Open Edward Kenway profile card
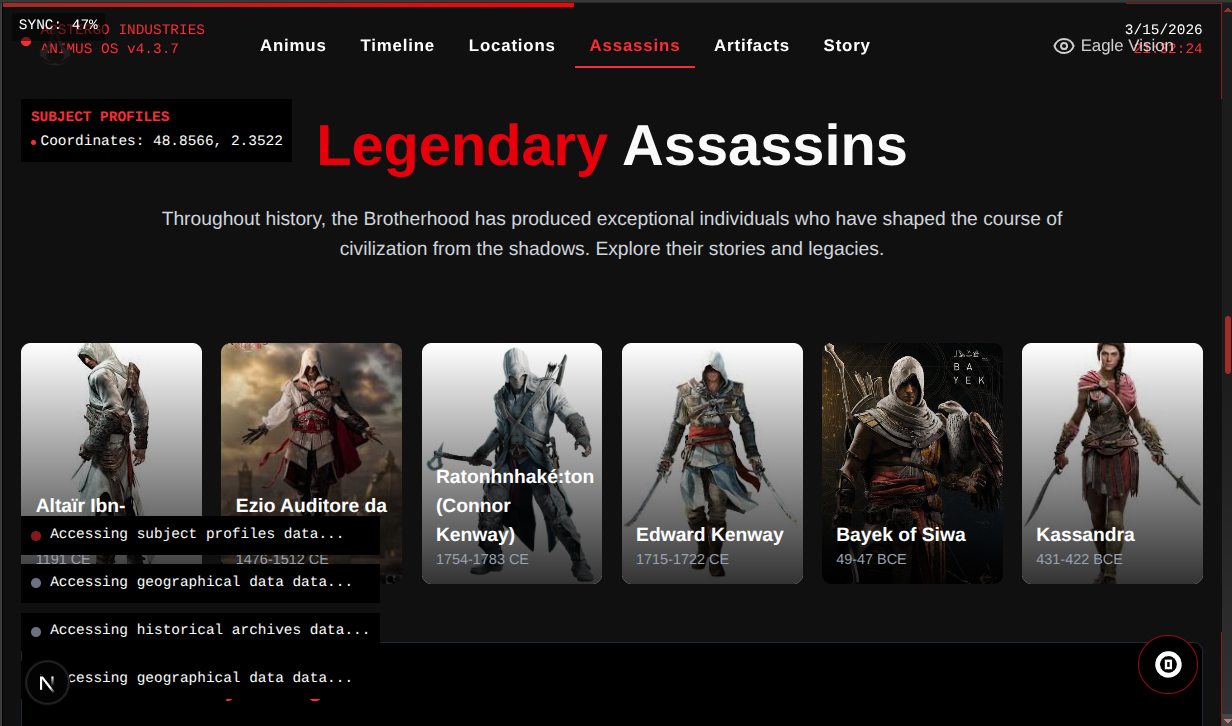This screenshot has height=726, width=1232. pos(712,463)
